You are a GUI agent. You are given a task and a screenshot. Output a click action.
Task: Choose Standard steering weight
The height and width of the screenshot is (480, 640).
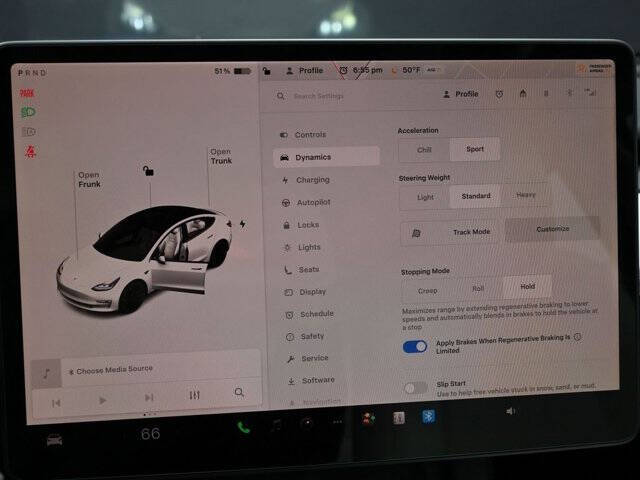[x=476, y=196]
